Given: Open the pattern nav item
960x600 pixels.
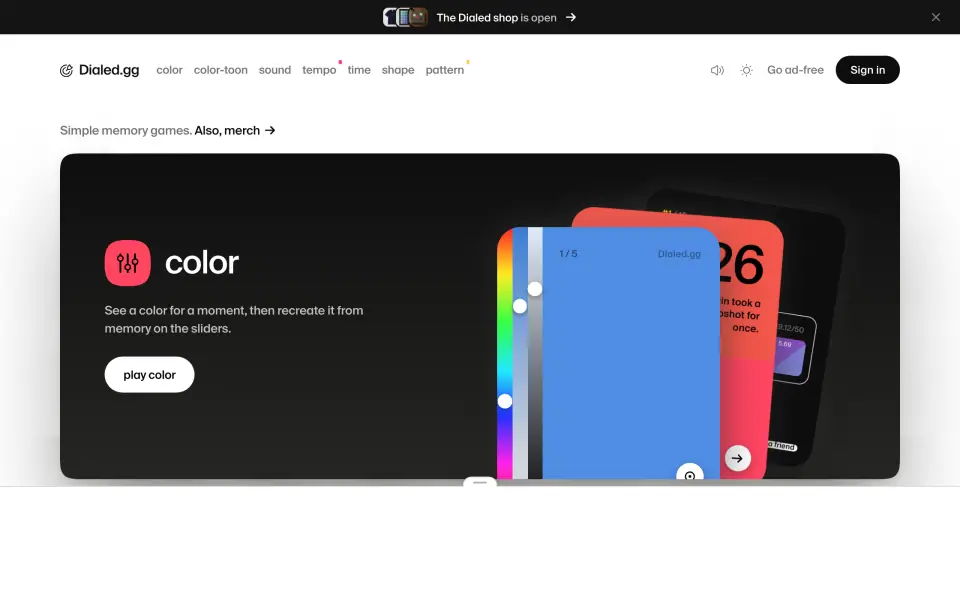Looking at the screenshot, I should coord(444,70).
